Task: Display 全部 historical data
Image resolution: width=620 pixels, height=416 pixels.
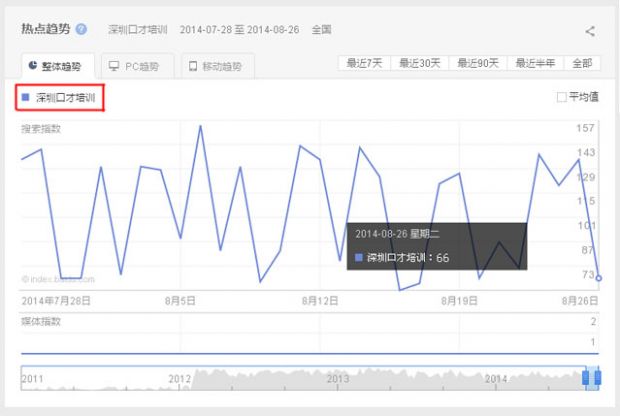Action: point(582,63)
